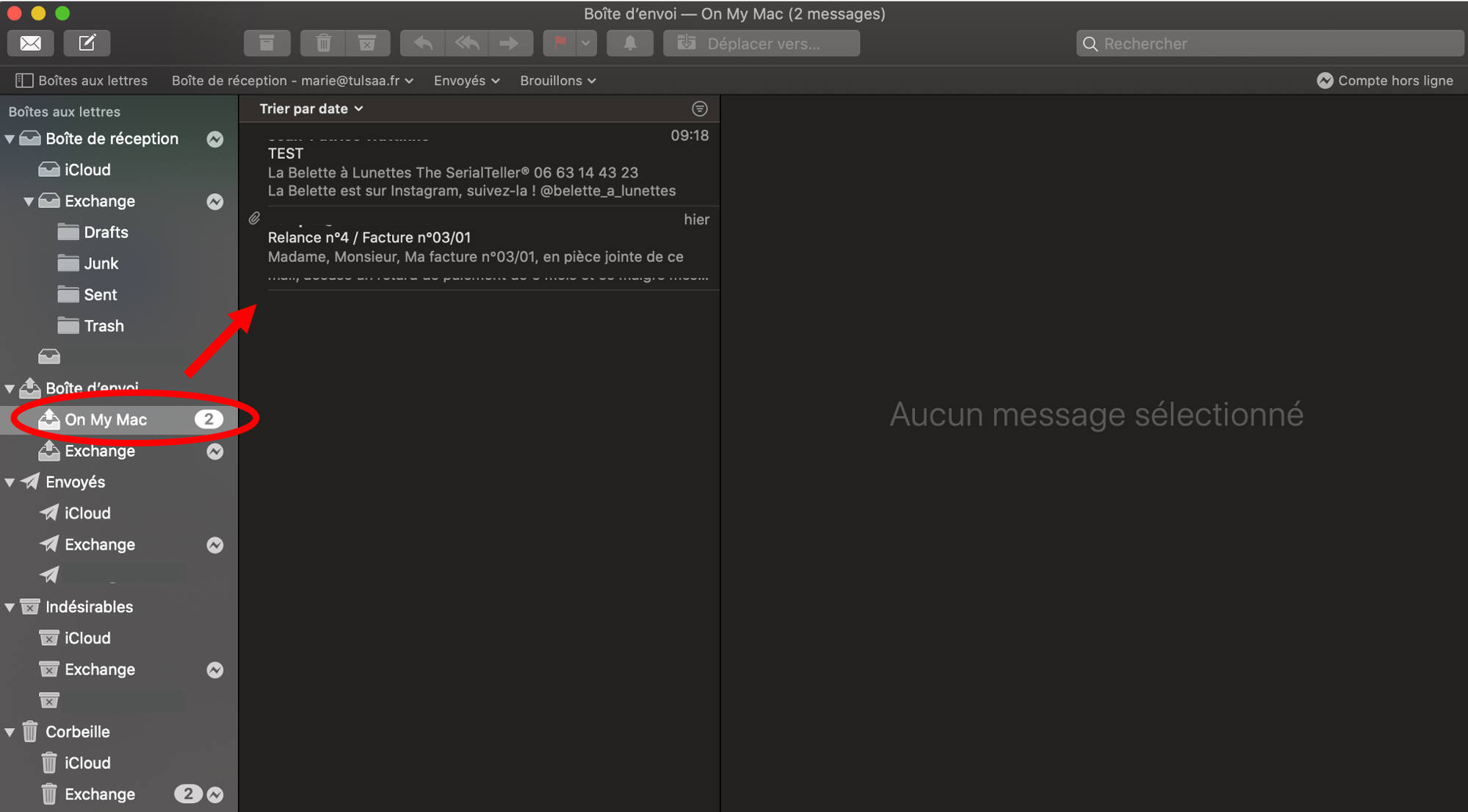
Task: Move the message to Junk via toolbar
Action: [367, 43]
